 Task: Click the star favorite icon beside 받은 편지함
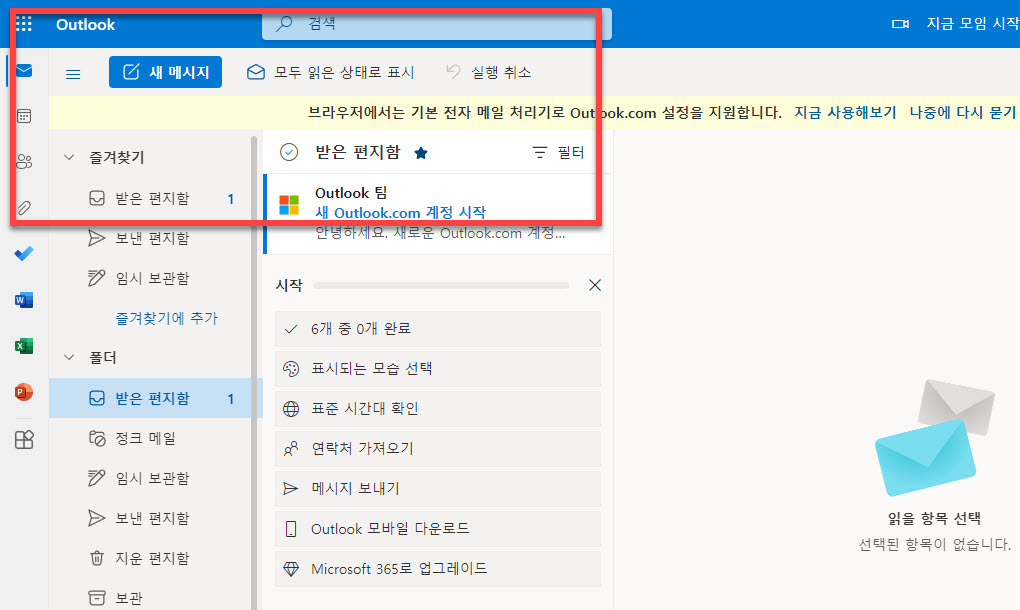pyautogui.click(x=421, y=153)
